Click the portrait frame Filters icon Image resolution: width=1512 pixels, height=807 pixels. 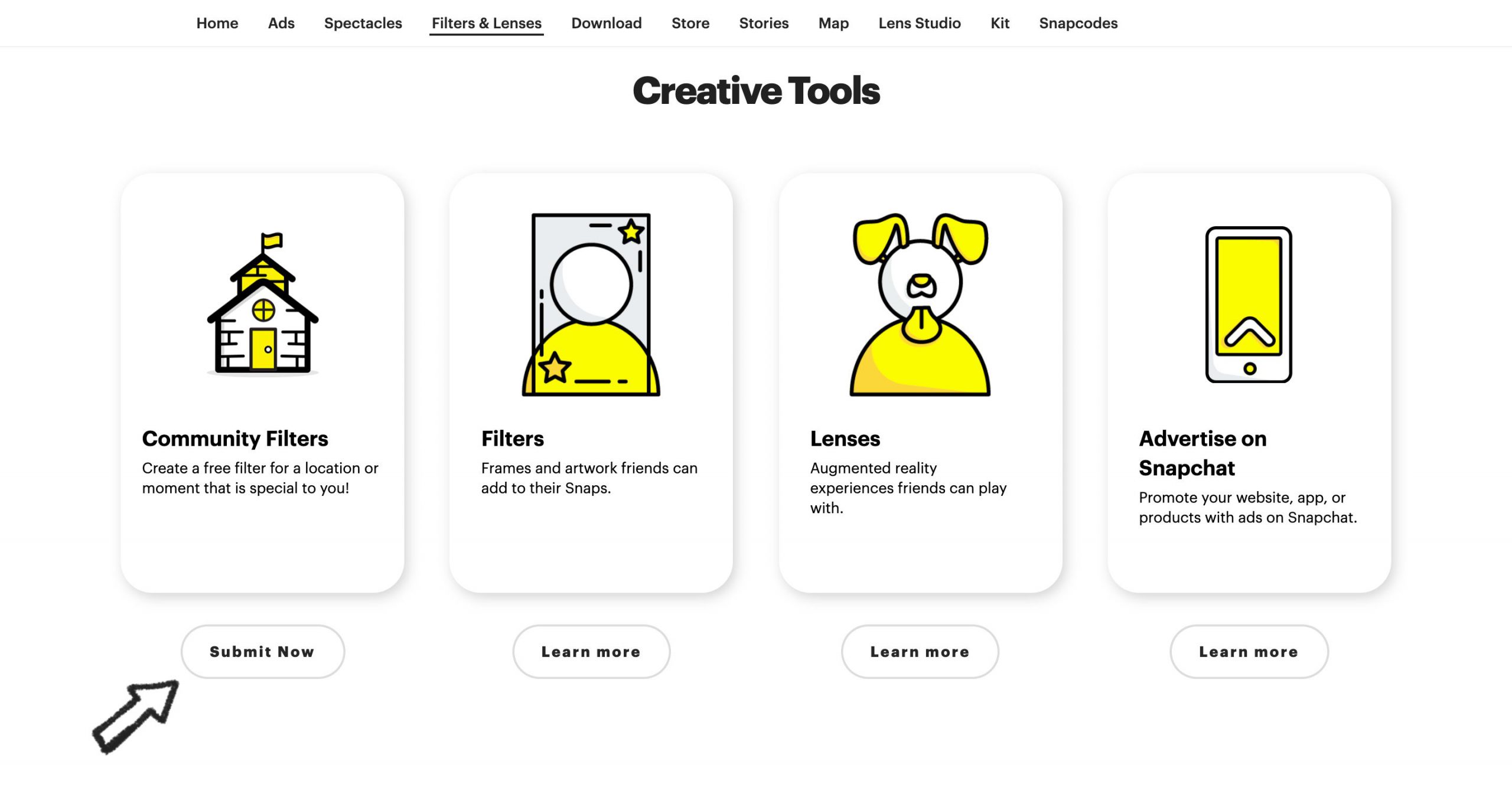[591, 304]
